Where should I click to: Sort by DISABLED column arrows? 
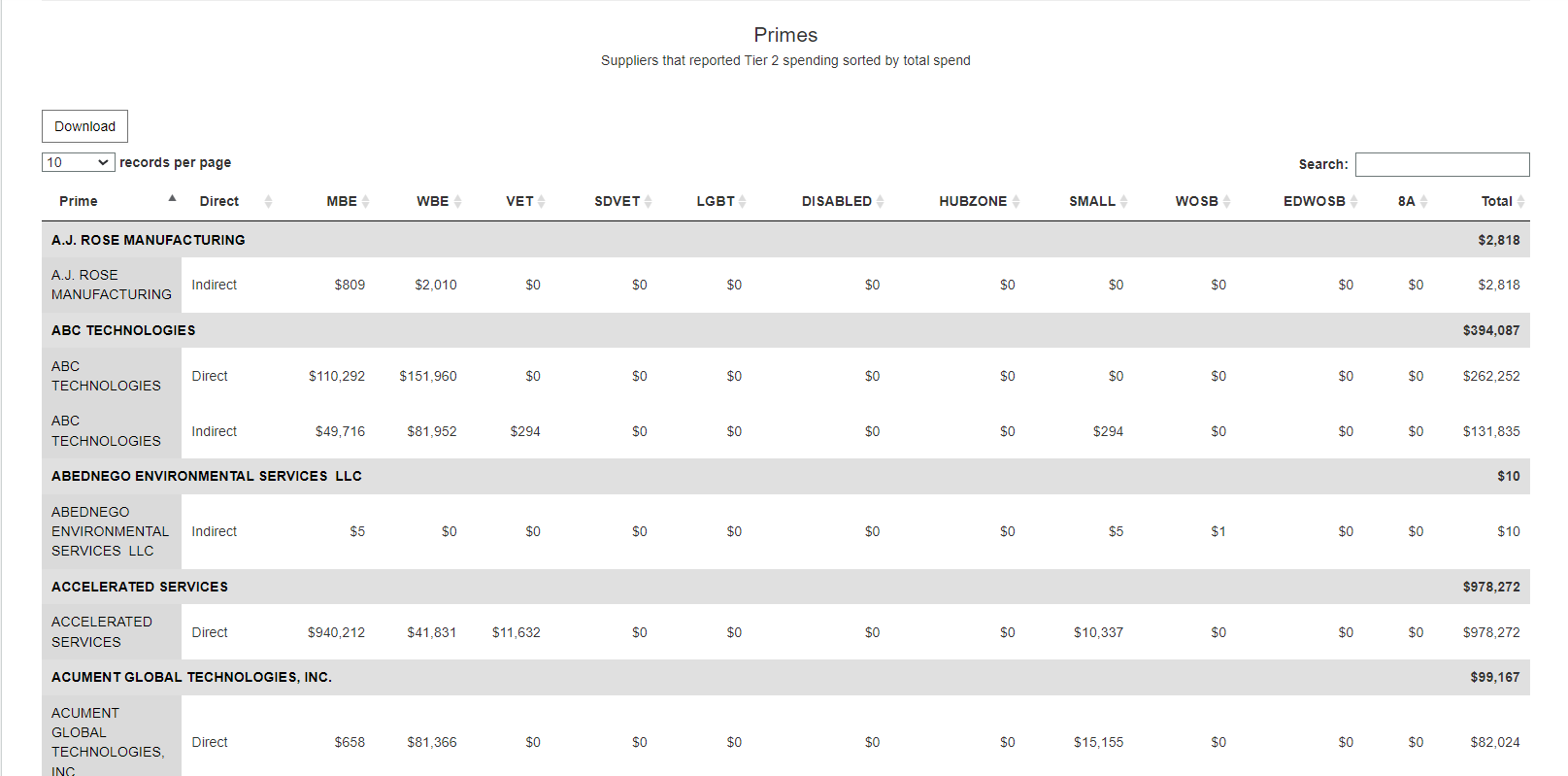(x=880, y=201)
